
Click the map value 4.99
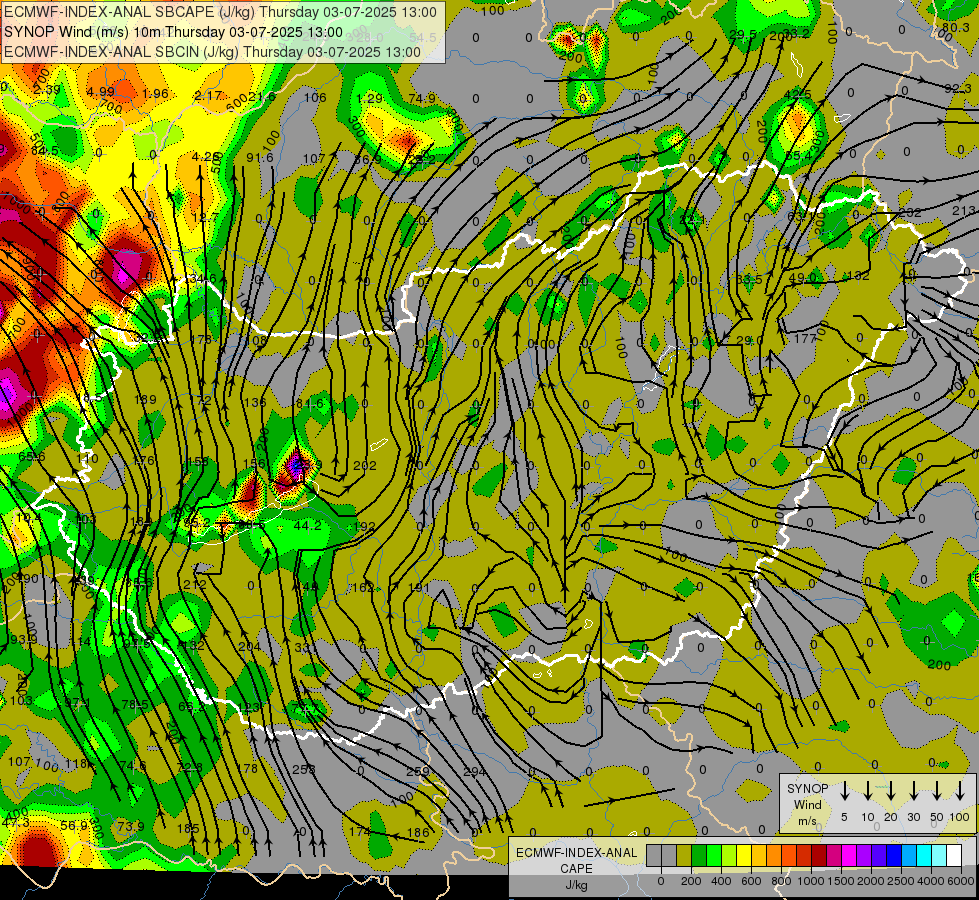[101, 92]
